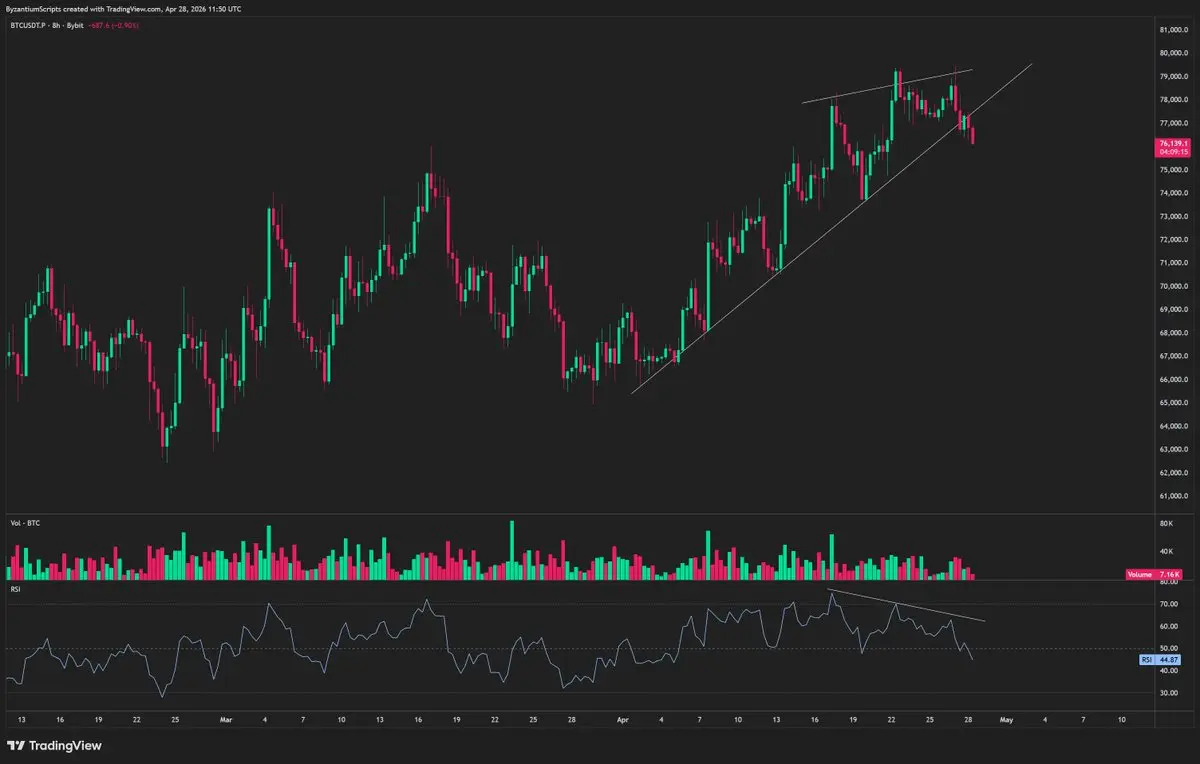Click the 66,000.0 price axis label
Image resolution: width=1200 pixels, height=764 pixels.
click(x=1172, y=380)
